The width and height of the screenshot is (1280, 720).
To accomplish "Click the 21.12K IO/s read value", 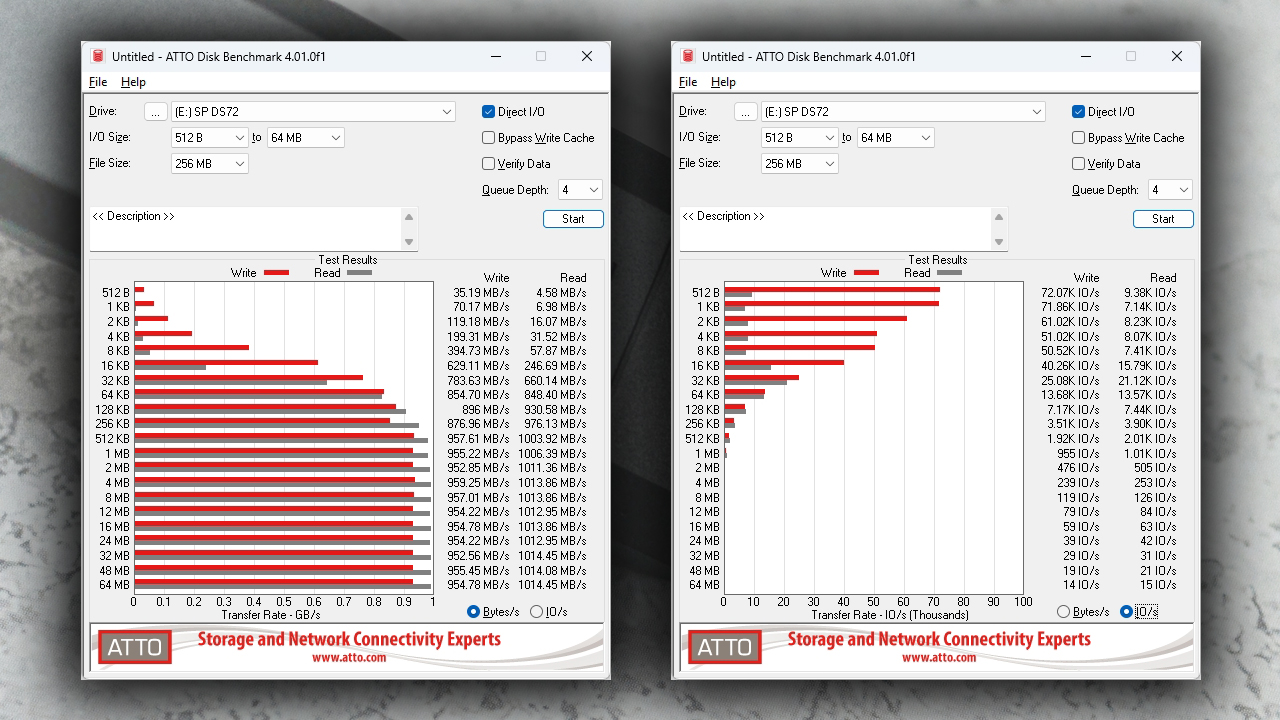I will pos(1148,381).
